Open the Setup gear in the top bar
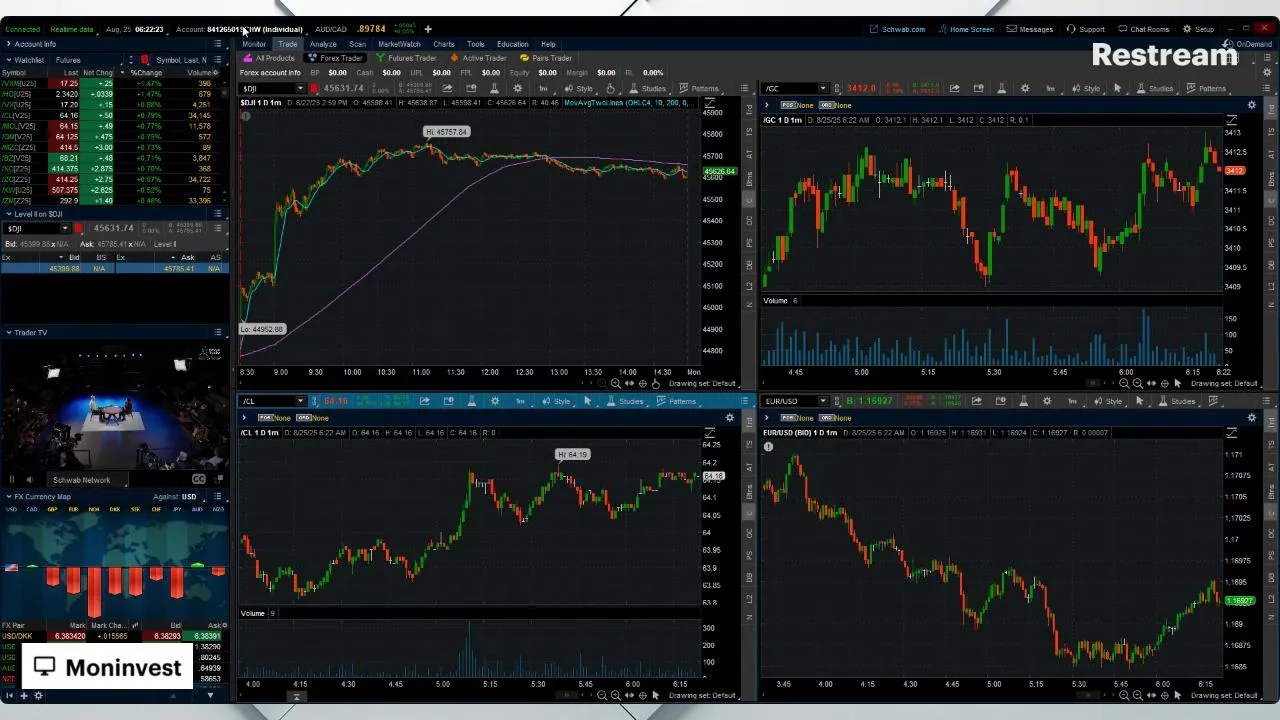Viewport: 1280px width, 720px height. click(1198, 29)
